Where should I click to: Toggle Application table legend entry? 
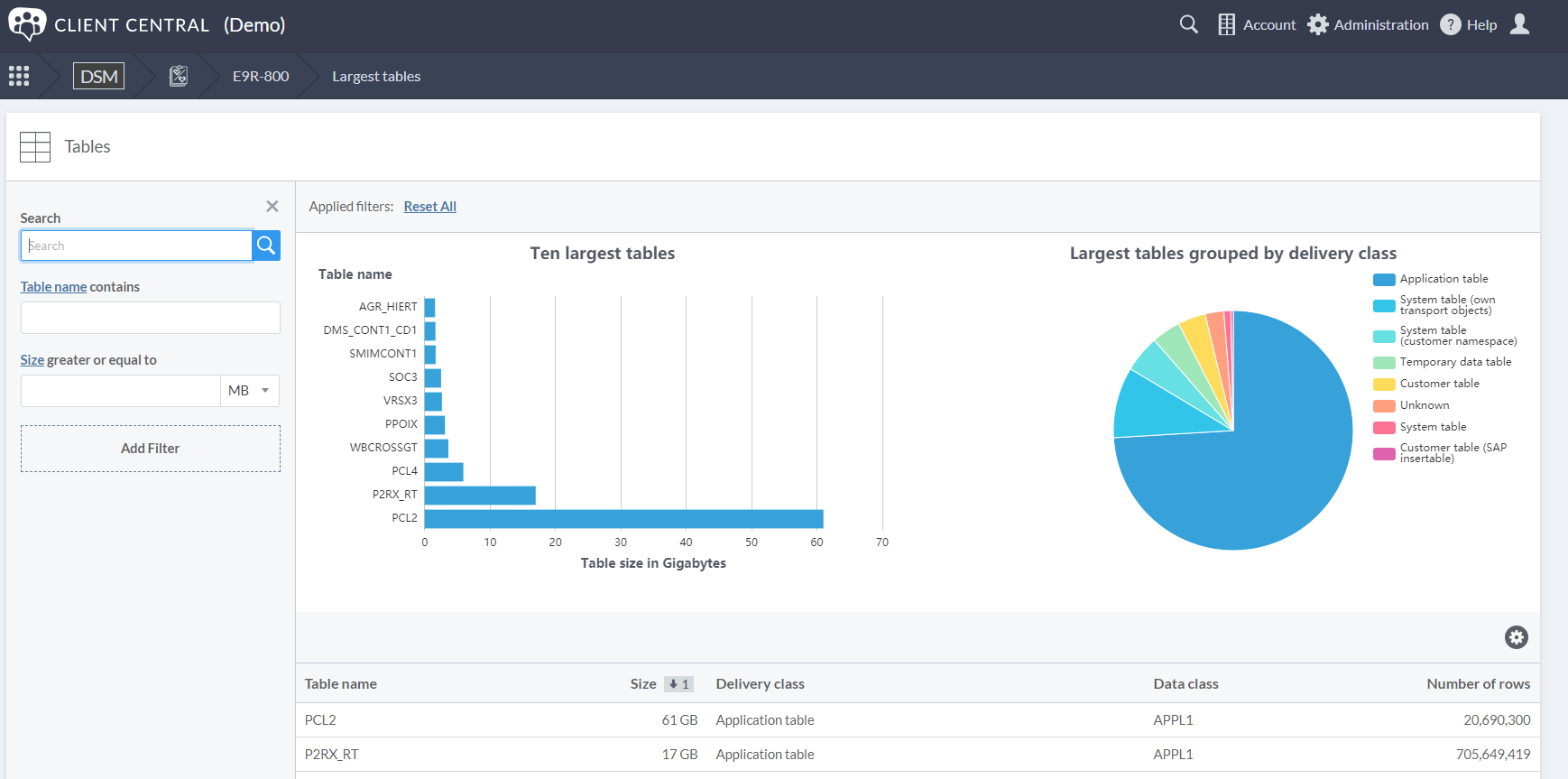point(1443,280)
